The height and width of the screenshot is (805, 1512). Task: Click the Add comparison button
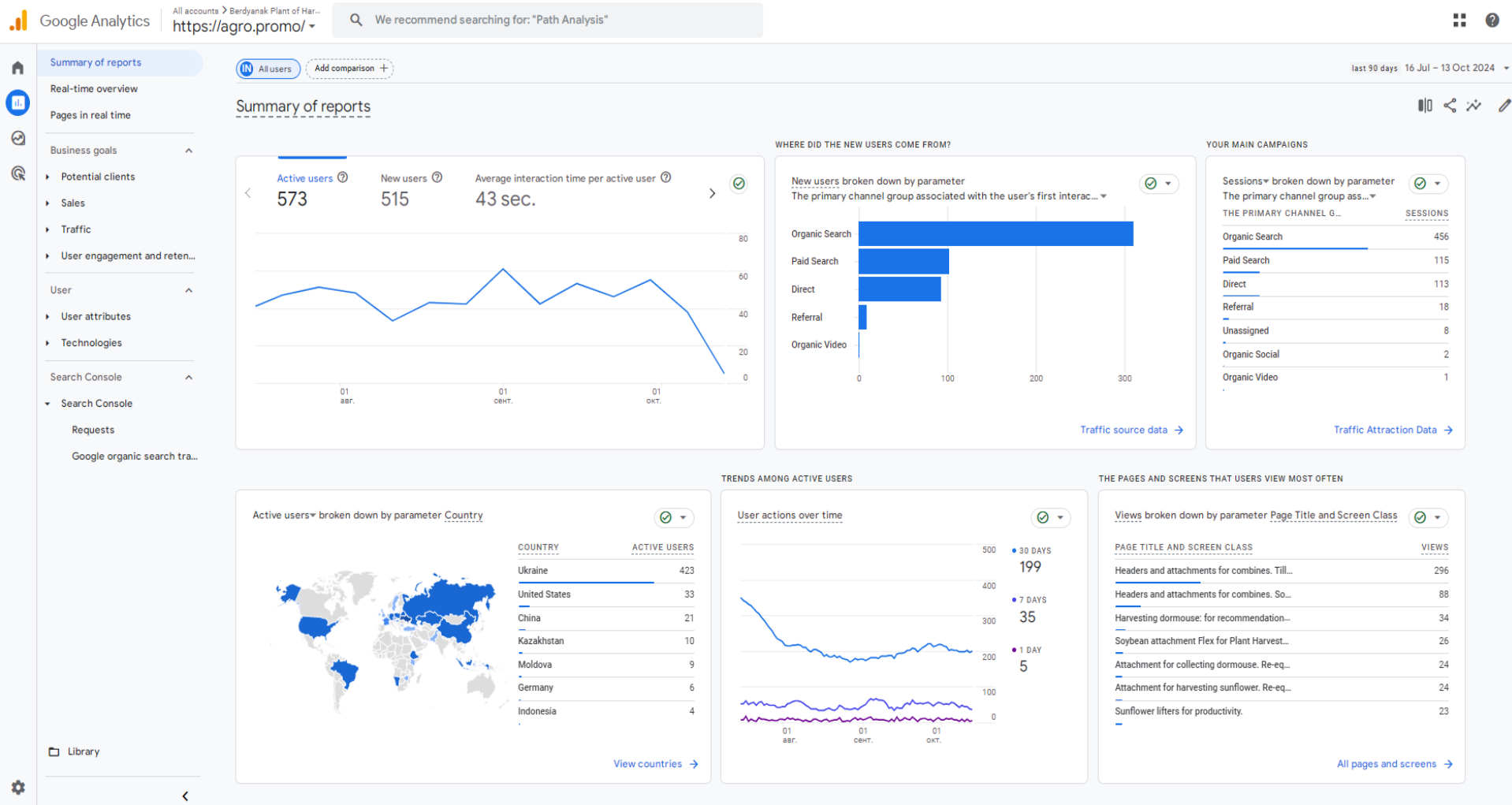coord(350,69)
